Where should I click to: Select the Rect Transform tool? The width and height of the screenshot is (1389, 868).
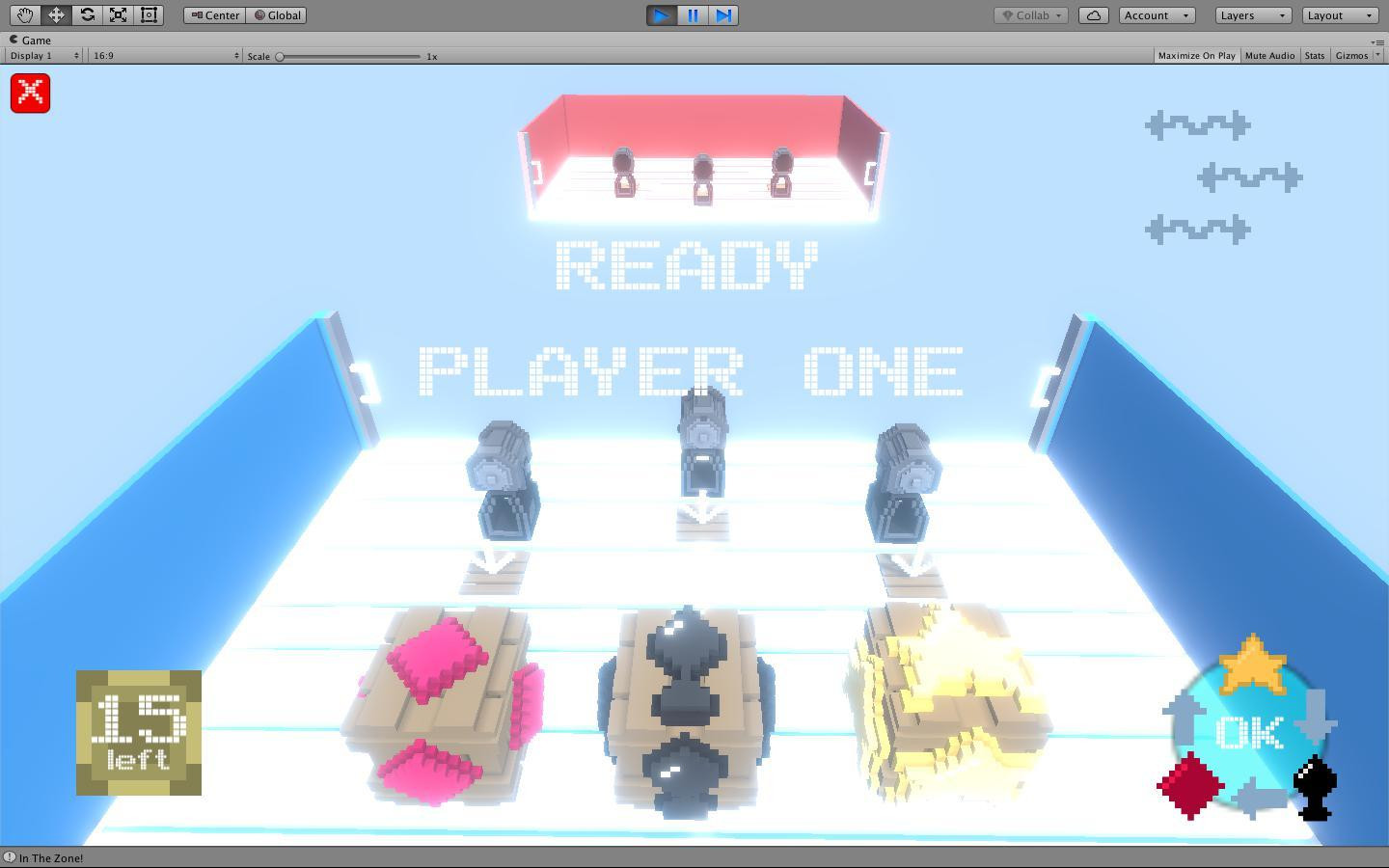pyautogui.click(x=149, y=15)
